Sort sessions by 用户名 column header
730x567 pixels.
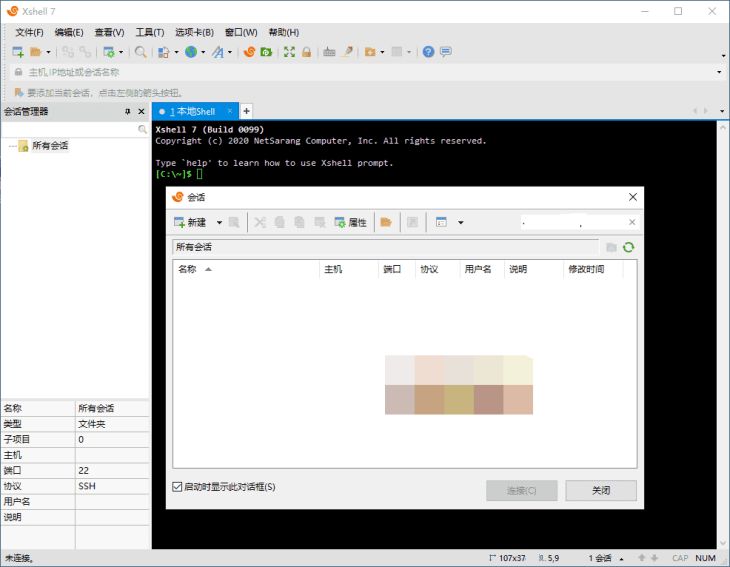coord(482,269)
